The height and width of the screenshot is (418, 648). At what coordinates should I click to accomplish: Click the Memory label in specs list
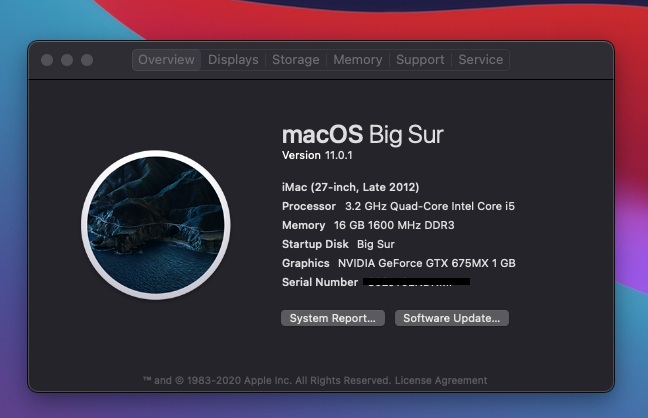(303, 225)
